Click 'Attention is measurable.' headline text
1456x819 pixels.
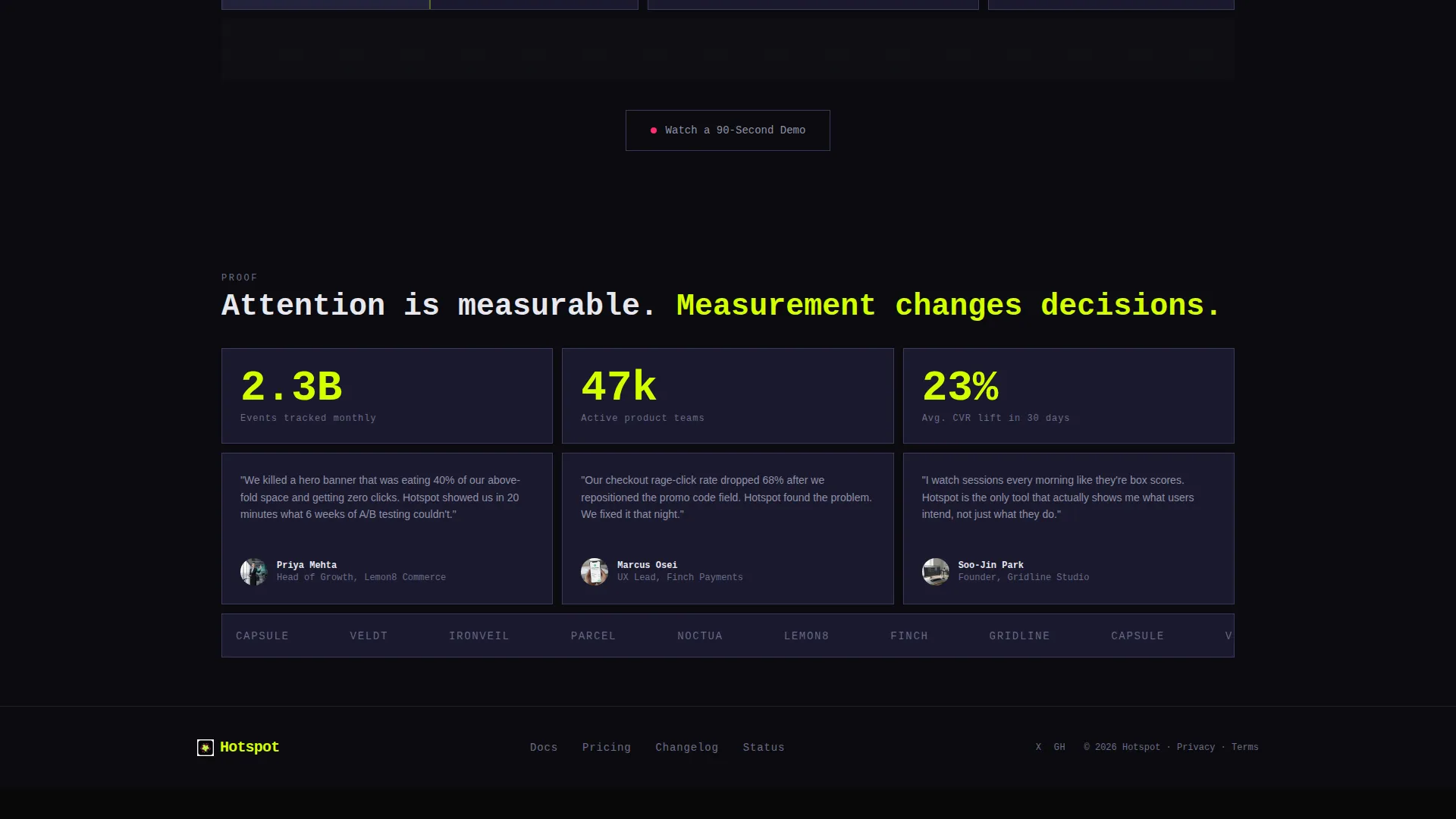click(x=438, y=306)
